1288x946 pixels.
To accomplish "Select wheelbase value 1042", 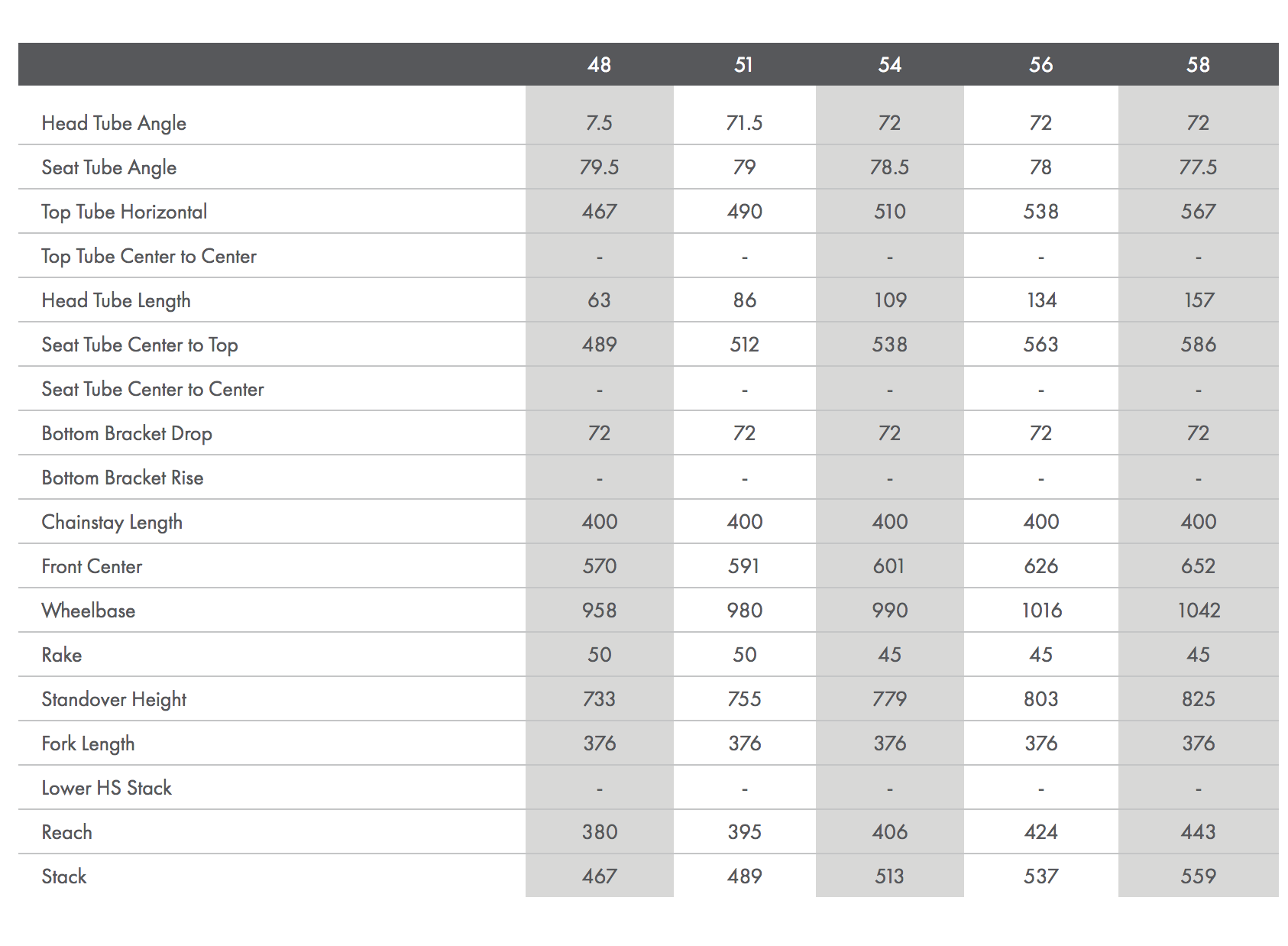I will point(1199,611).
